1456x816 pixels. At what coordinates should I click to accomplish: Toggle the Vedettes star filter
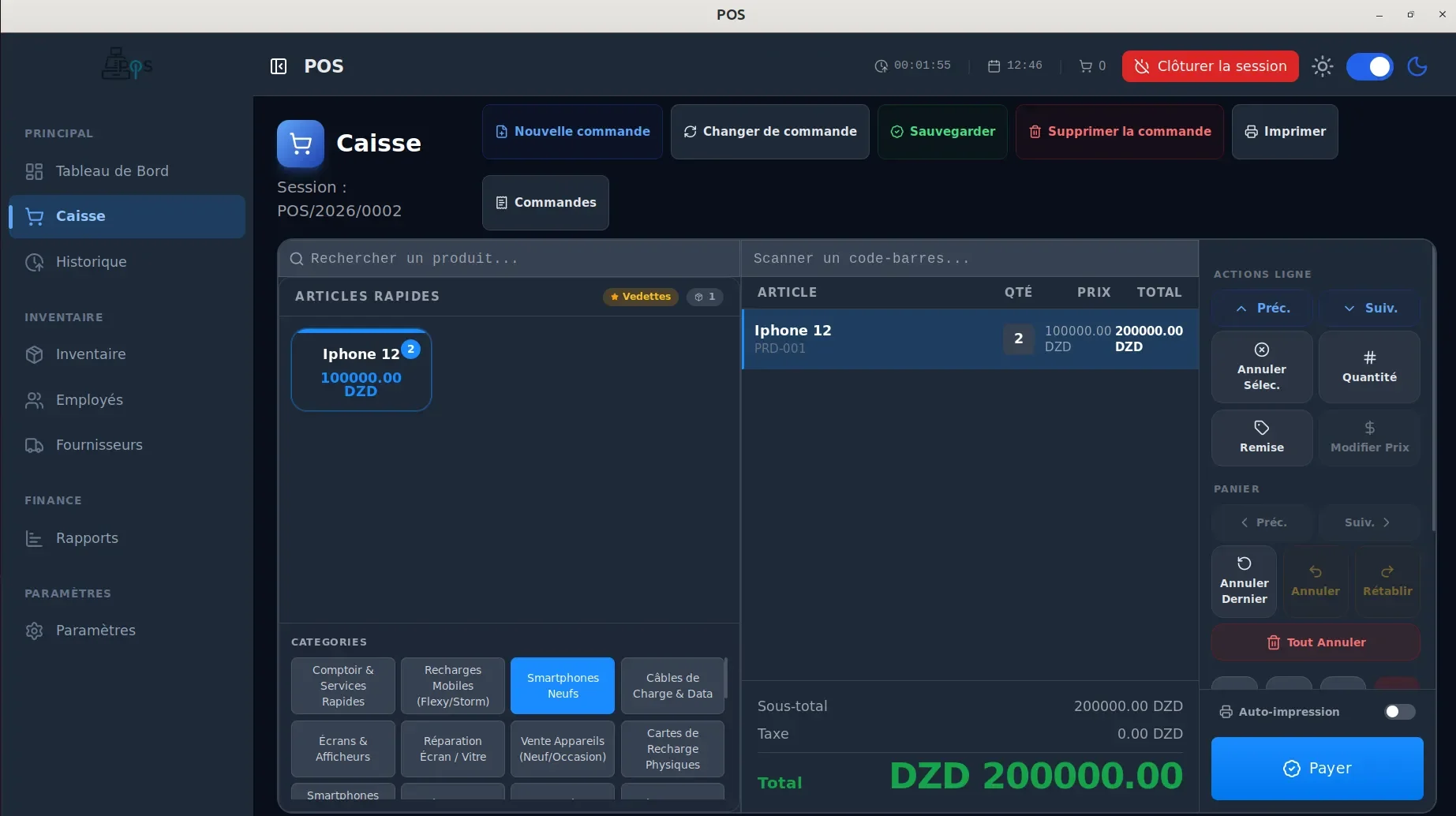pyautogui.click(x=641, y=297)
